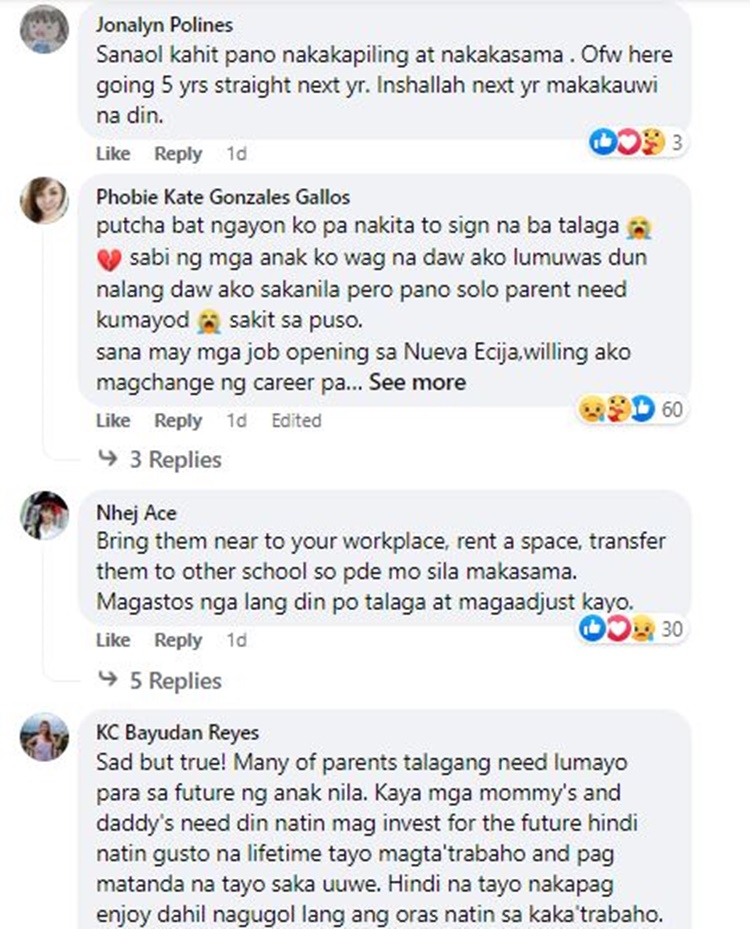Open Nhej Ace's profile name link
The height and width of the screenshot is (929, 750).
pyautogui.click(x=136, y=512)
